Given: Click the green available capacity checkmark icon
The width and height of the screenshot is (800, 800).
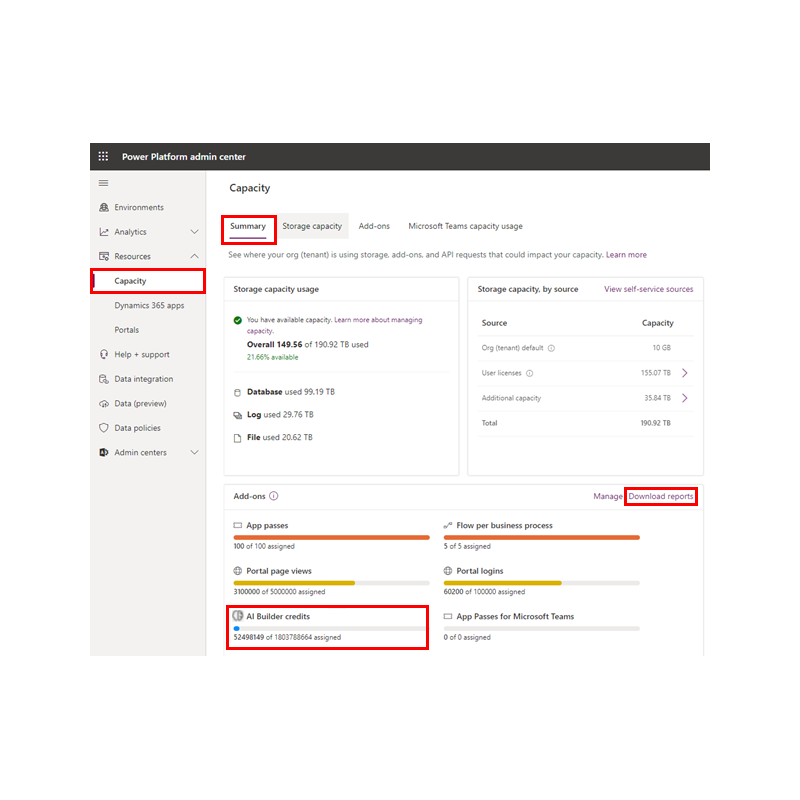Looking at the screenshot, I should click(238, 320).
